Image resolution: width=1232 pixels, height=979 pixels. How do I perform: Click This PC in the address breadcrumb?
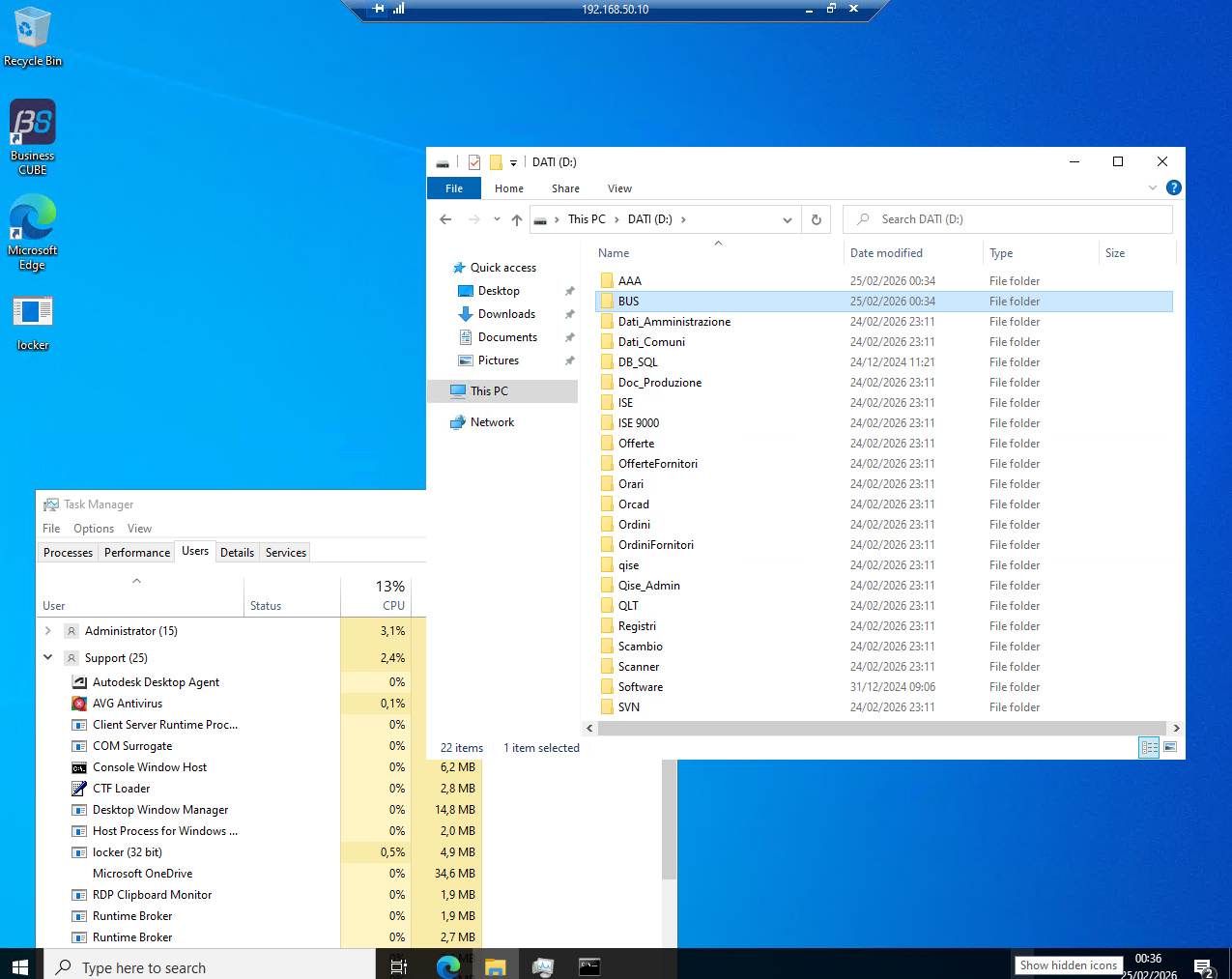point(587,219)
